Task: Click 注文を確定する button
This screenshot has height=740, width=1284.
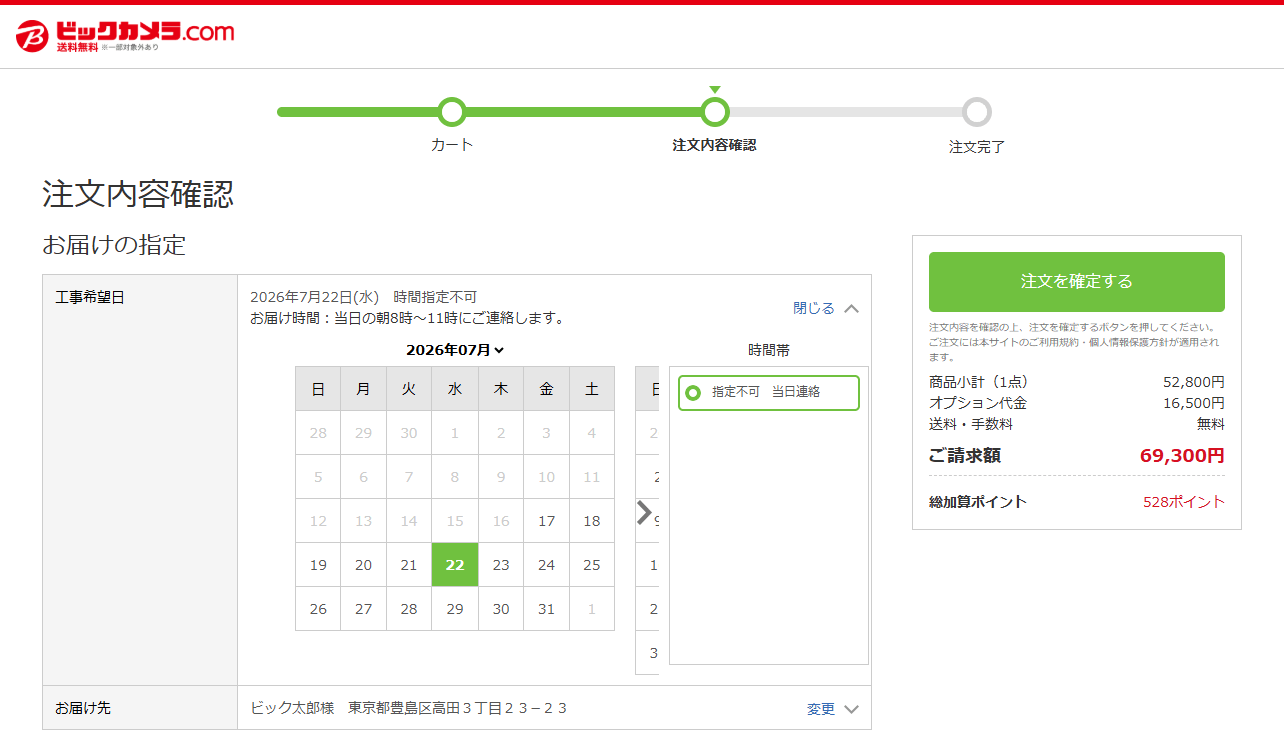Action: click(1077, 282)
